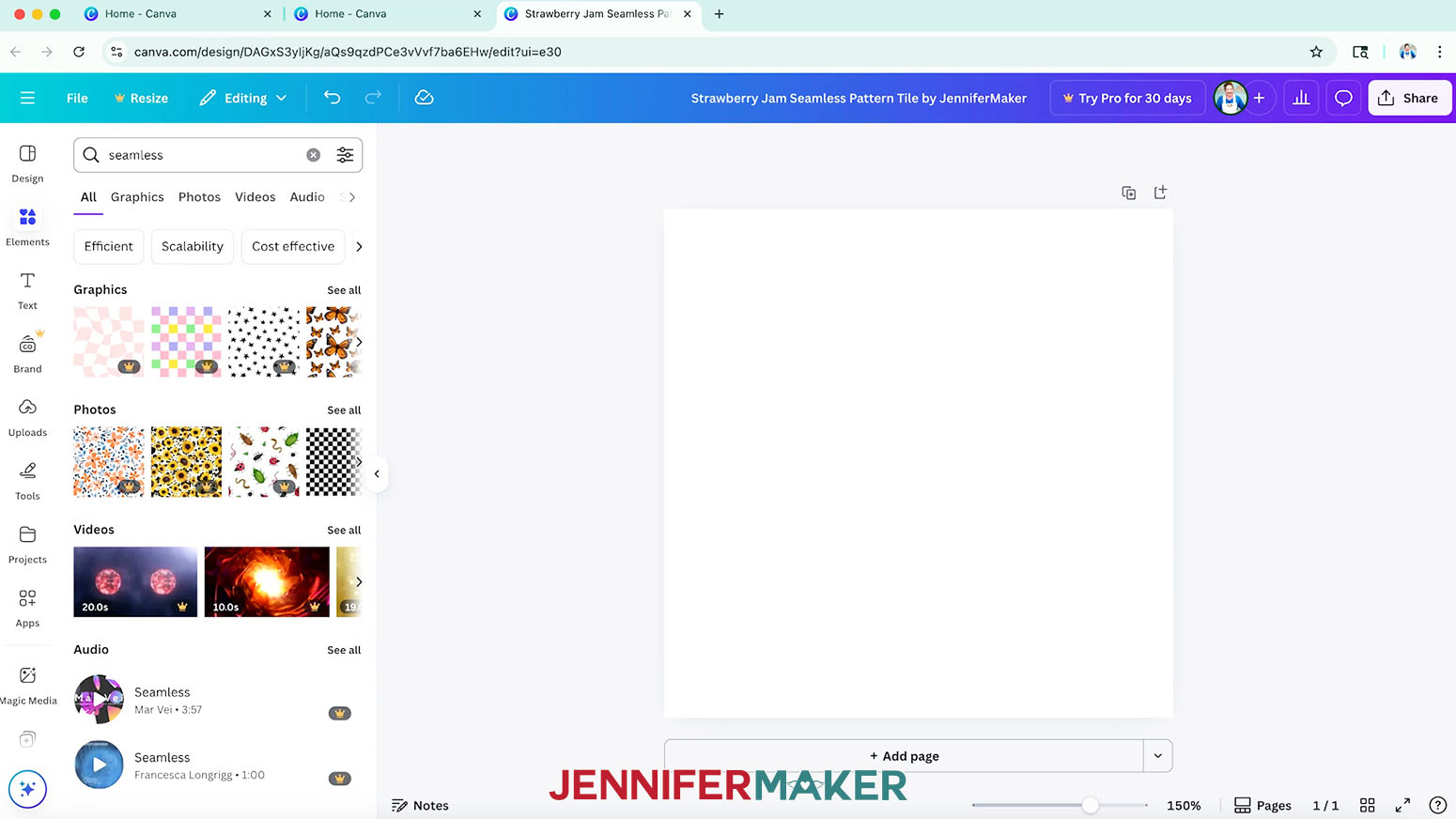Toggle the Pages thumbnail view
This screenshot has width=1456, height=819.
1262,805
